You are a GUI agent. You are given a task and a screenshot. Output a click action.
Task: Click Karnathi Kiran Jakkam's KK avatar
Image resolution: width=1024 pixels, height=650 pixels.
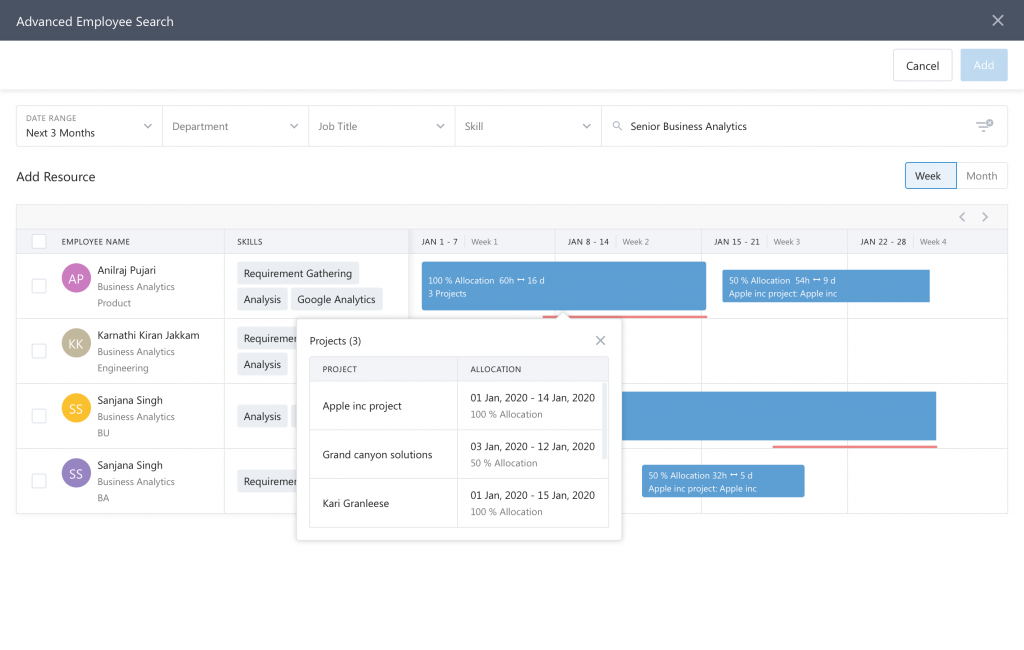[76, 343]
